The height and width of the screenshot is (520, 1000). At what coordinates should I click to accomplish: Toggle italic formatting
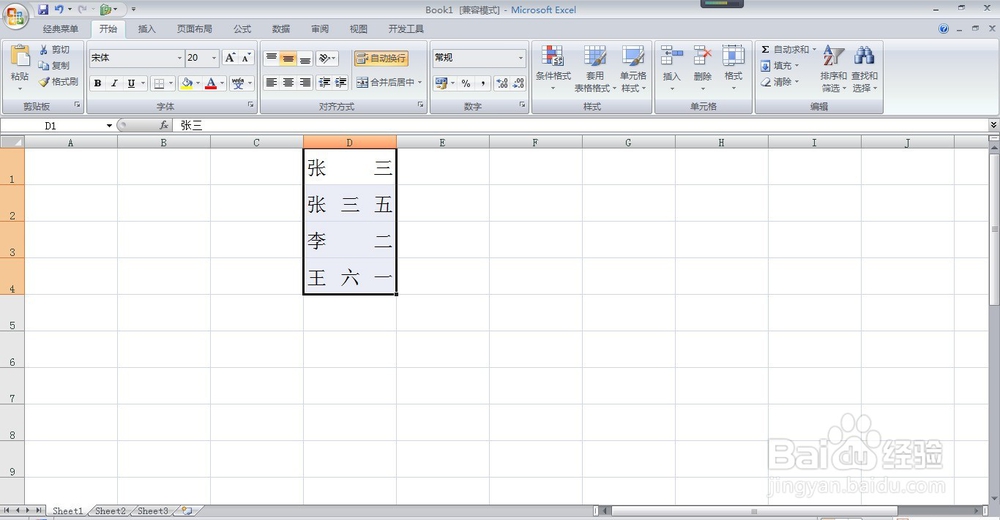pyautogui.click(x=115, y=83)
